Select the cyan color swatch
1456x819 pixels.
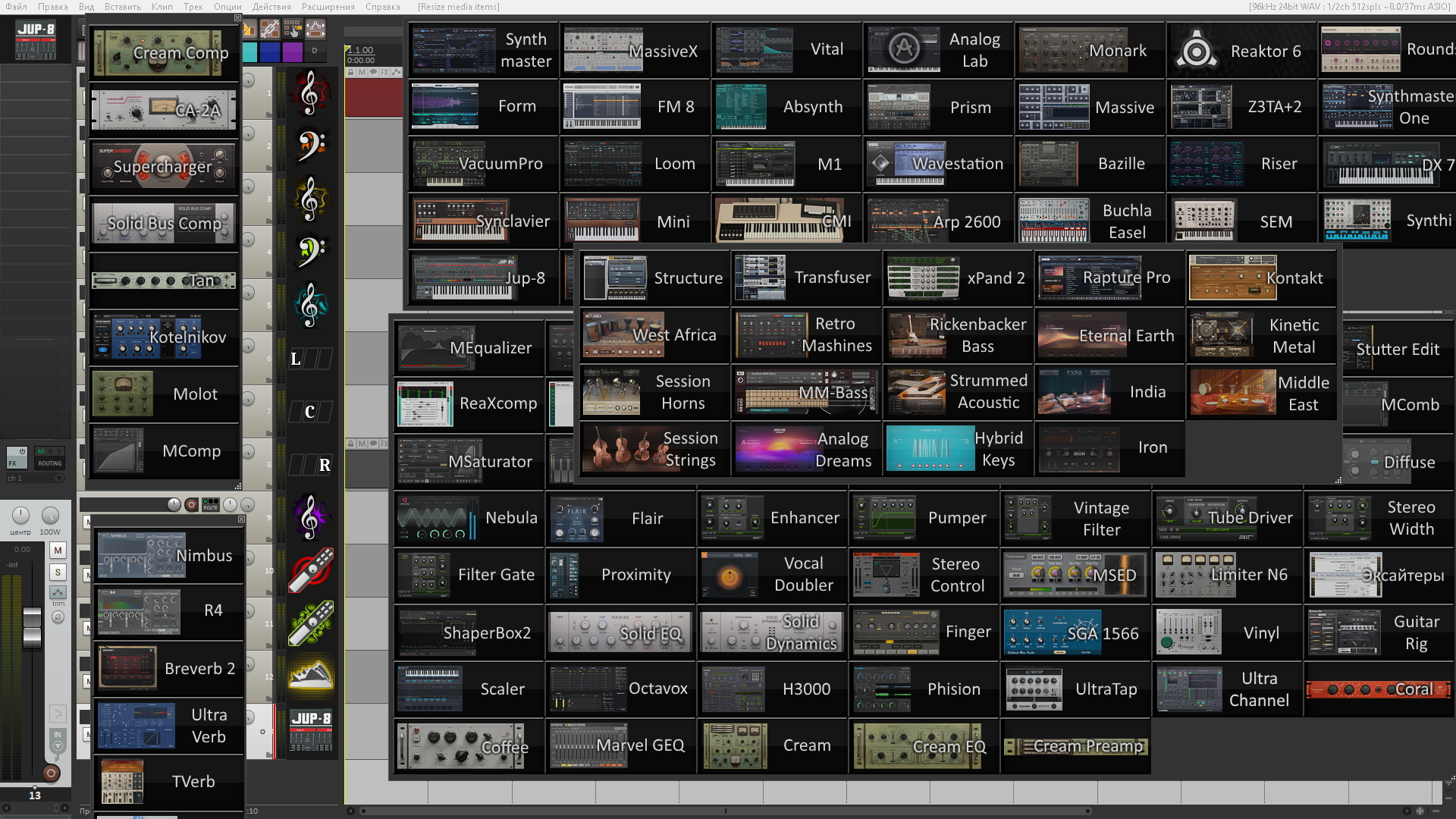(249, 52)
